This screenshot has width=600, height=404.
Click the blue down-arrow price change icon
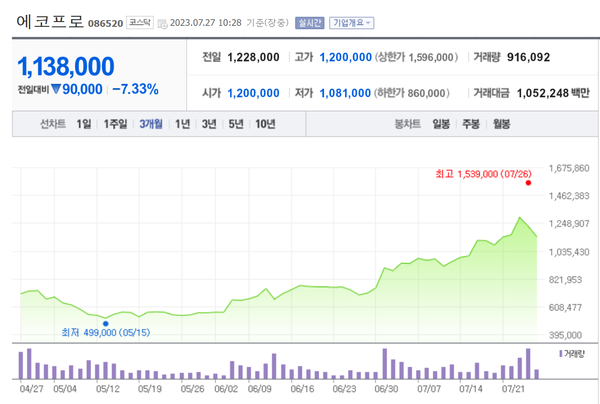click(x=56, y=90)
